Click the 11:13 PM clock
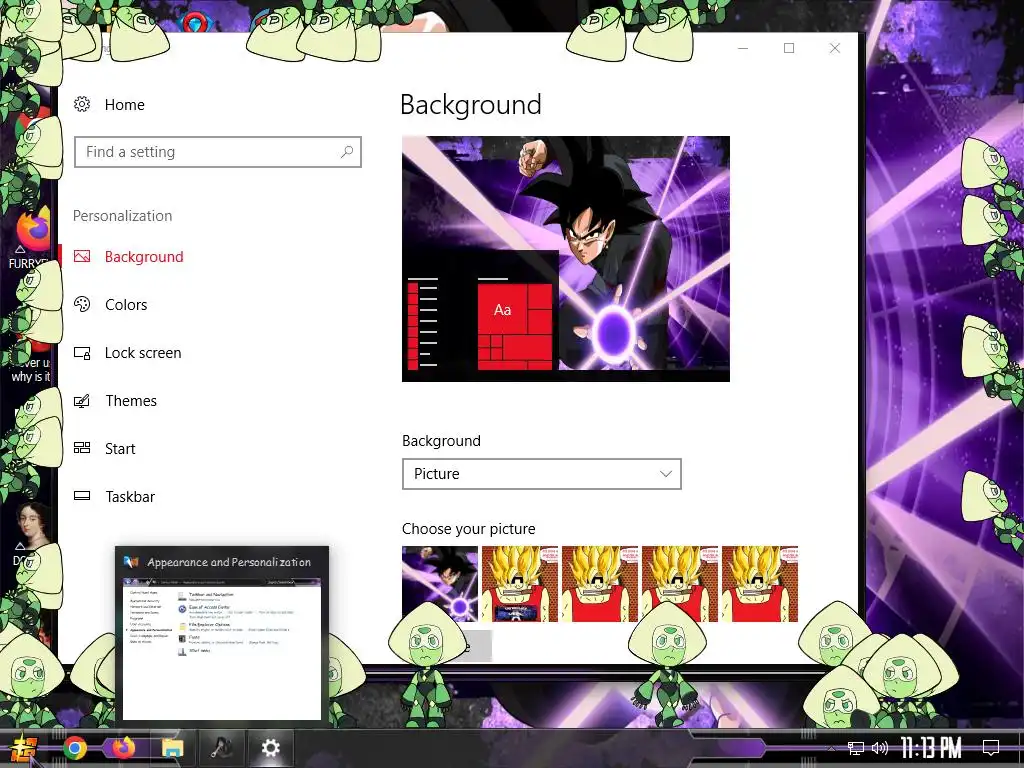Image resolution: width=1024 pixels, height=768 pixels. click(931, 748)
